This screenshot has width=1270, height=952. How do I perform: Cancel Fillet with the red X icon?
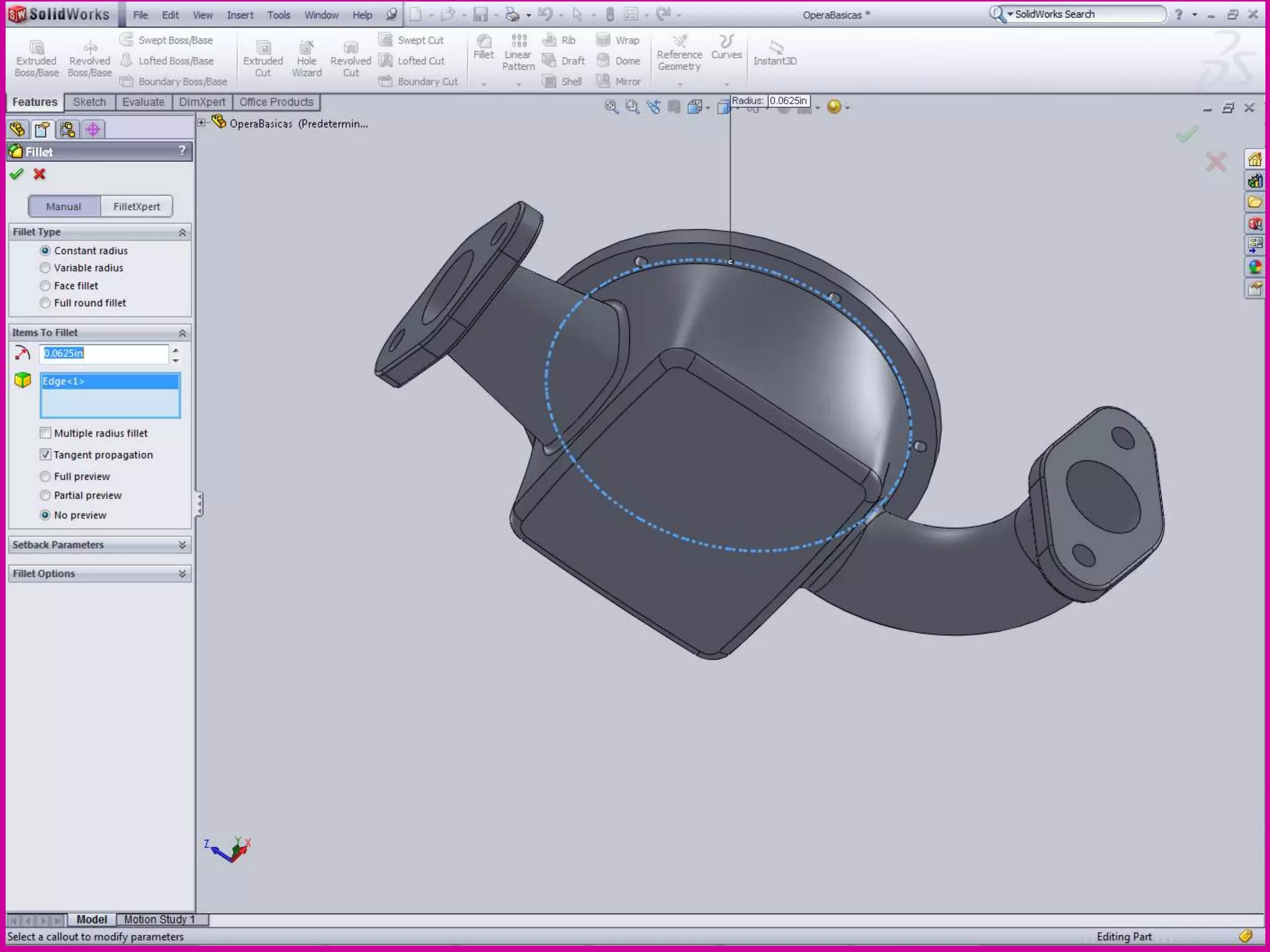[x=40, y=174]
